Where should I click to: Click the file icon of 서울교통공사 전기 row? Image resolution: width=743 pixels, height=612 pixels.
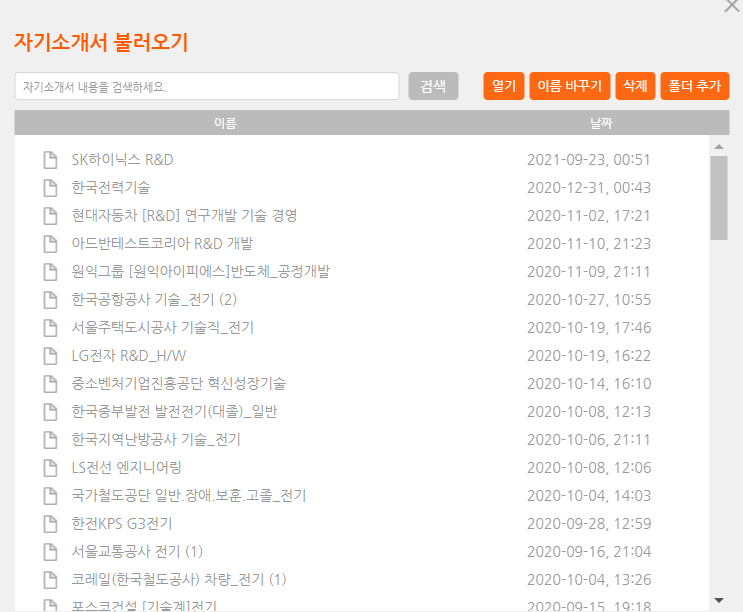pos(50,551)
